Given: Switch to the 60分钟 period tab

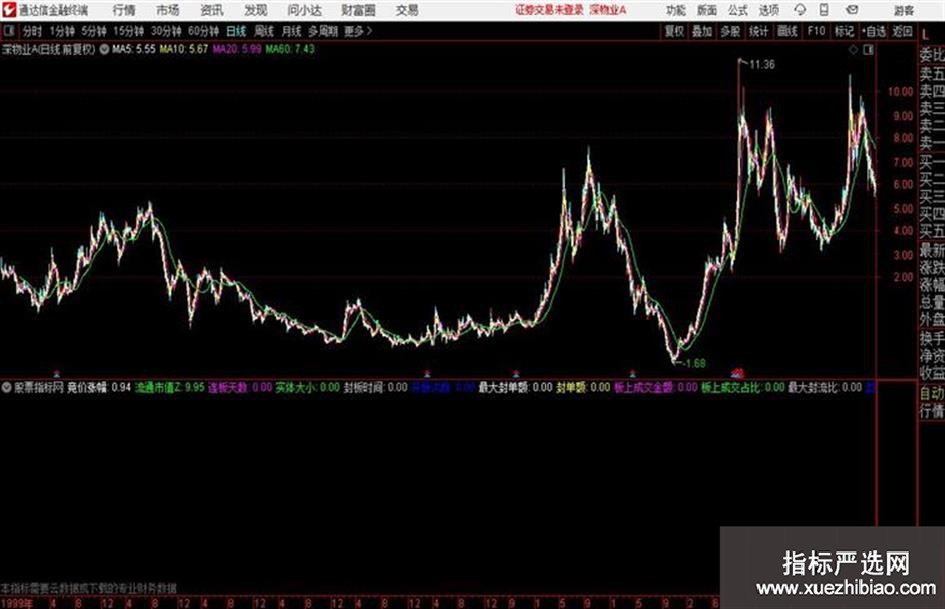Looking at the screenshot, I should click(204, 31).
